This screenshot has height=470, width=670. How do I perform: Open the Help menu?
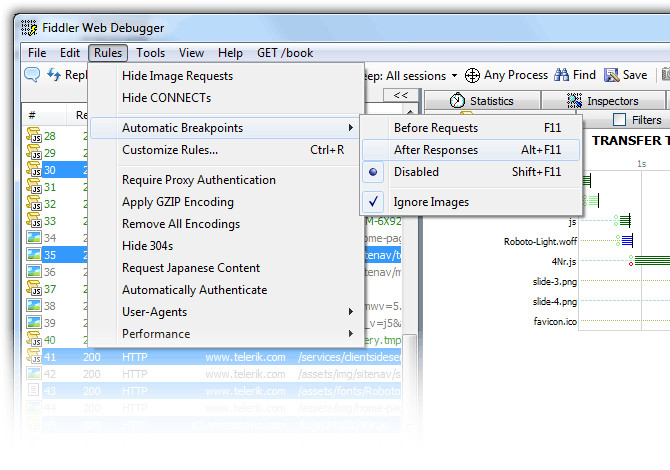pyautogui.click(x=230, y=53)
